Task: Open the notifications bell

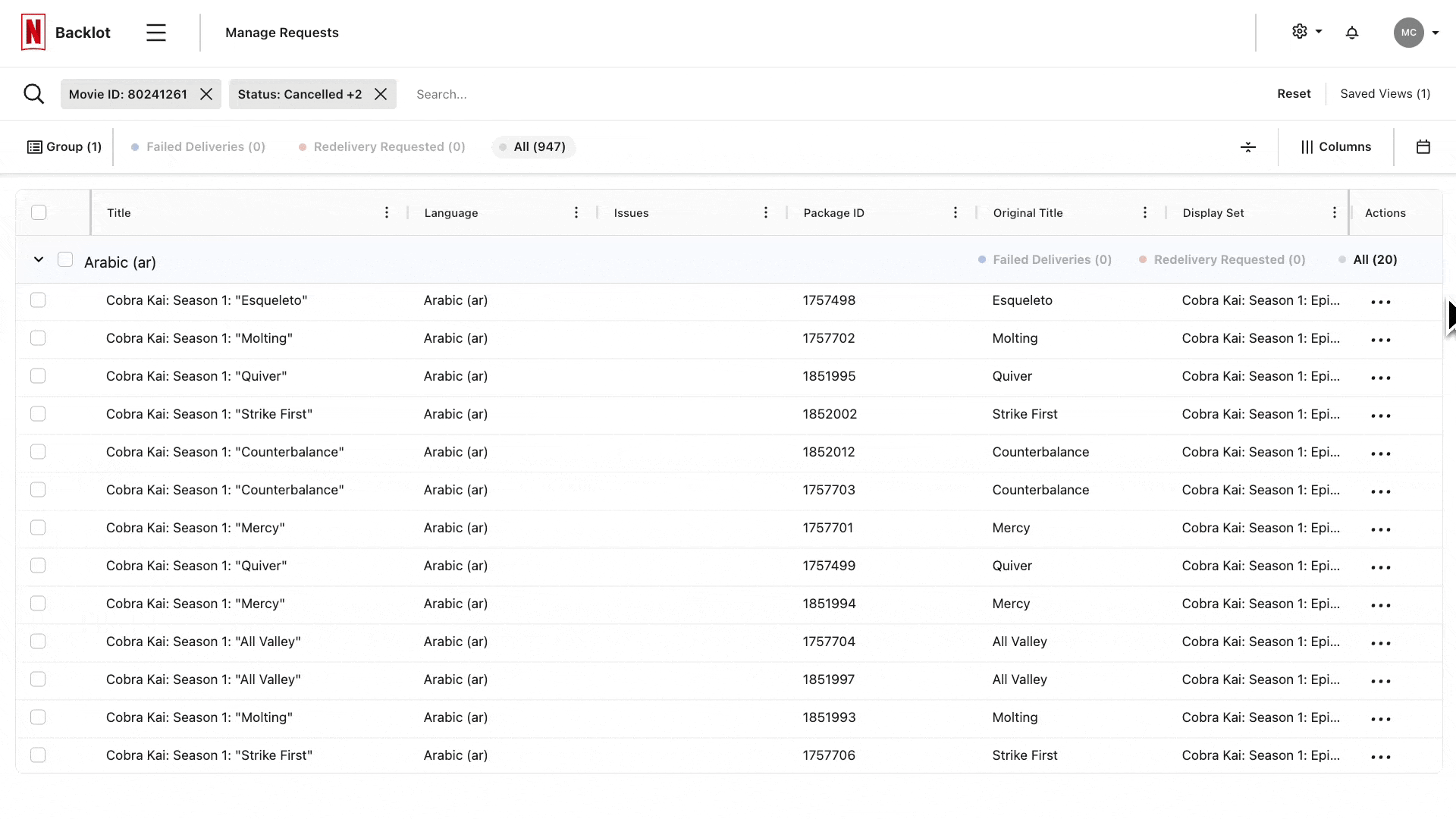Action: point(1353,32)
